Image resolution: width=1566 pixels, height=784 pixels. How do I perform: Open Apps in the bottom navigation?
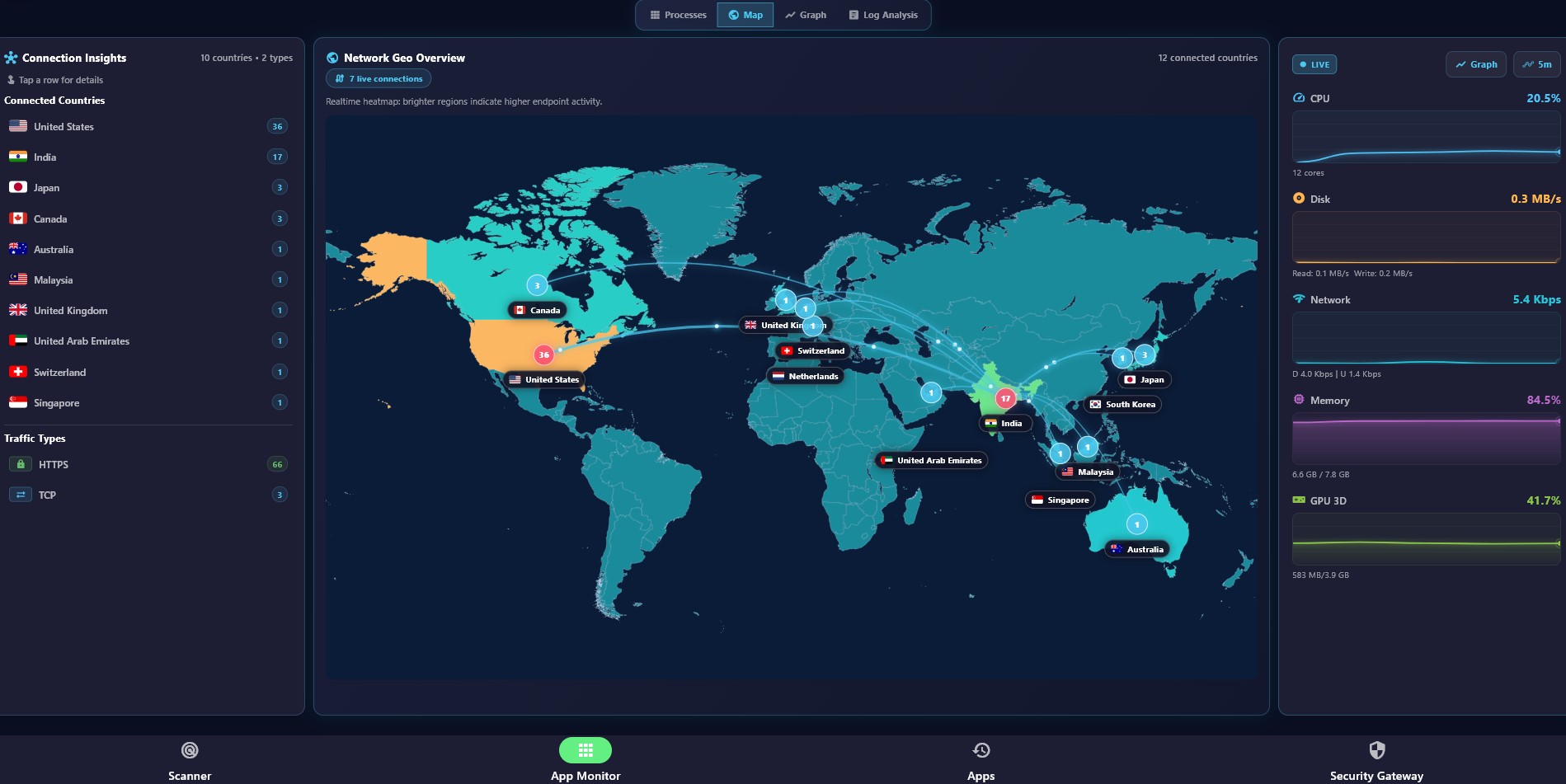981,761
